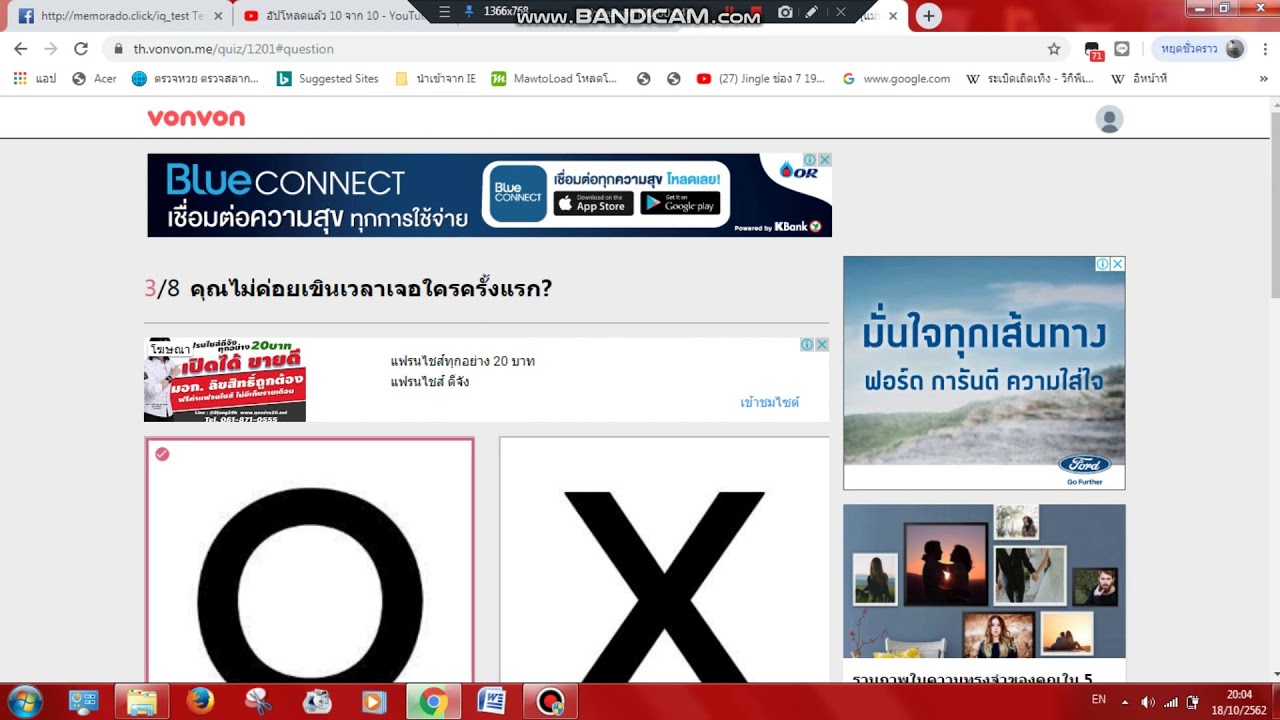Open volume control in tray
This screenshot has height=720, width=1280.
(x=1148, y=702)
